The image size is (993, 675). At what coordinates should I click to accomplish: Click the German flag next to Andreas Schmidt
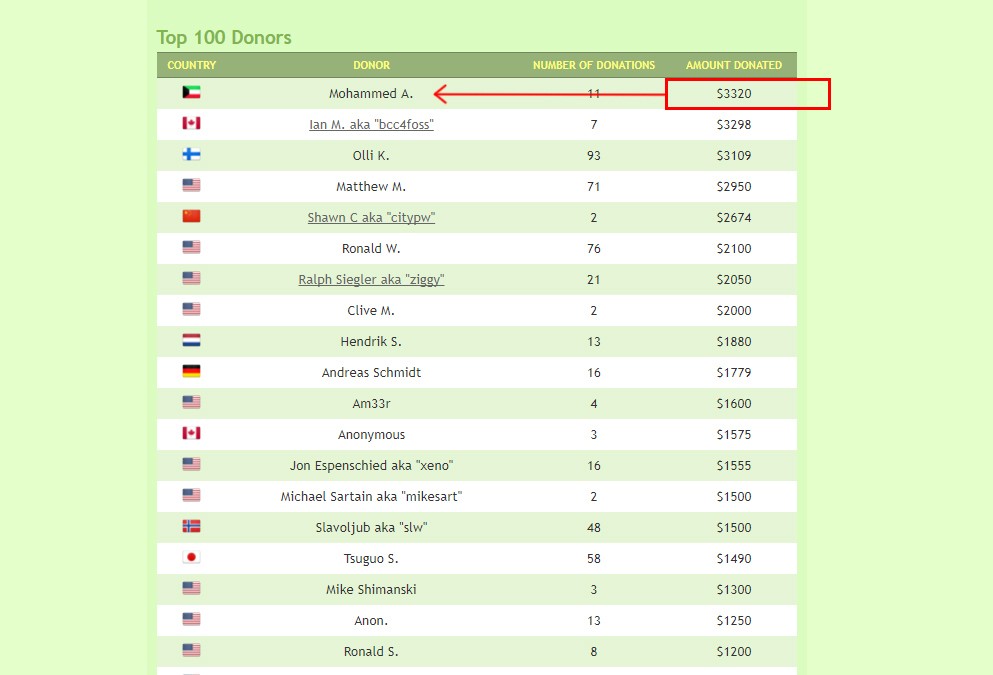tap(191, 372)
